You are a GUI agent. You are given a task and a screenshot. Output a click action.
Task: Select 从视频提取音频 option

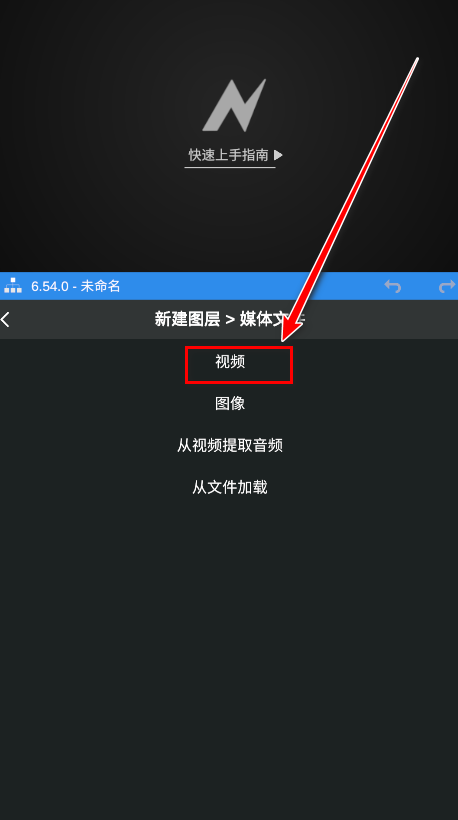click(x=230, y=446)
